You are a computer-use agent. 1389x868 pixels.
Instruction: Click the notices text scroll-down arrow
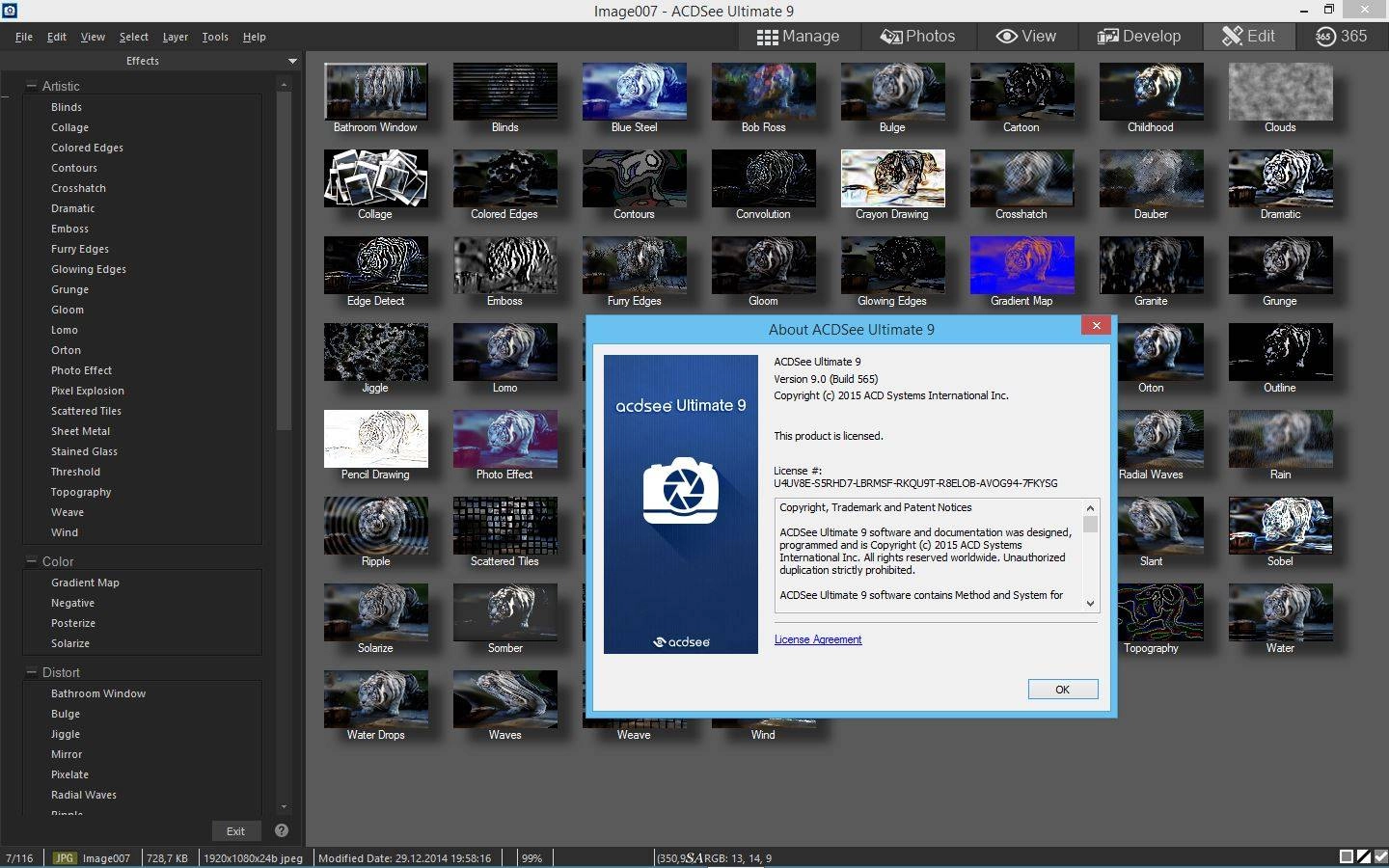1090,603
